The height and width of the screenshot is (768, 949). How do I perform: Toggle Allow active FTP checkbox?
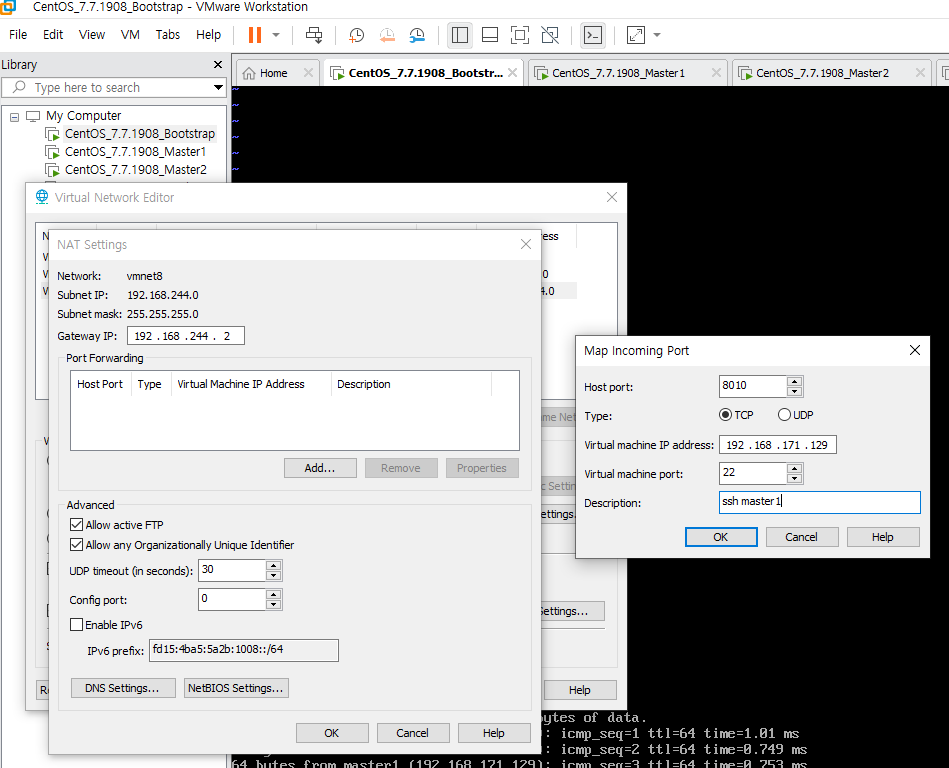coord(76,525)
